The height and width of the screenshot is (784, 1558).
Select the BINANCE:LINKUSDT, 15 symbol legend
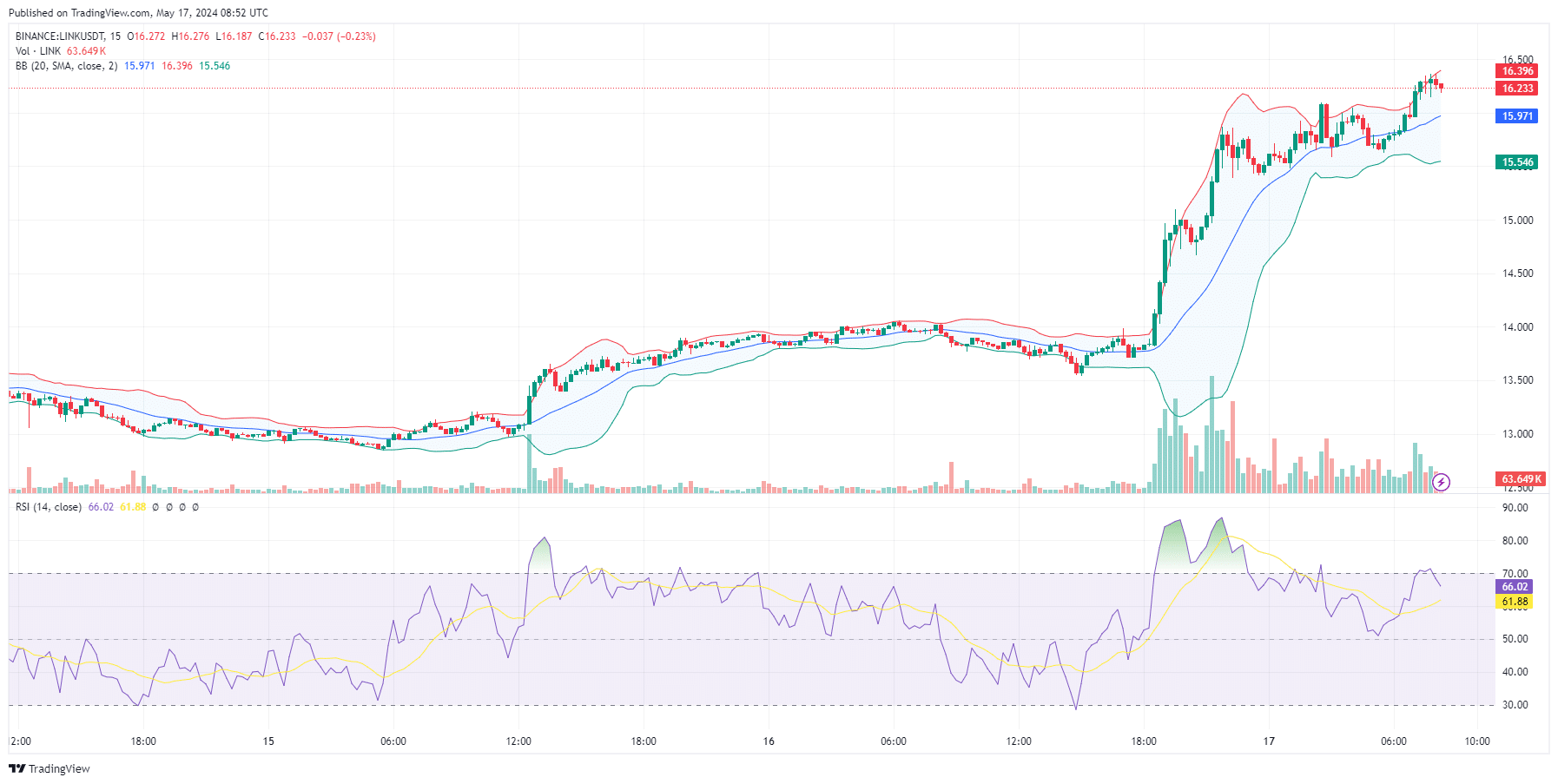click(x=68, y=36)
